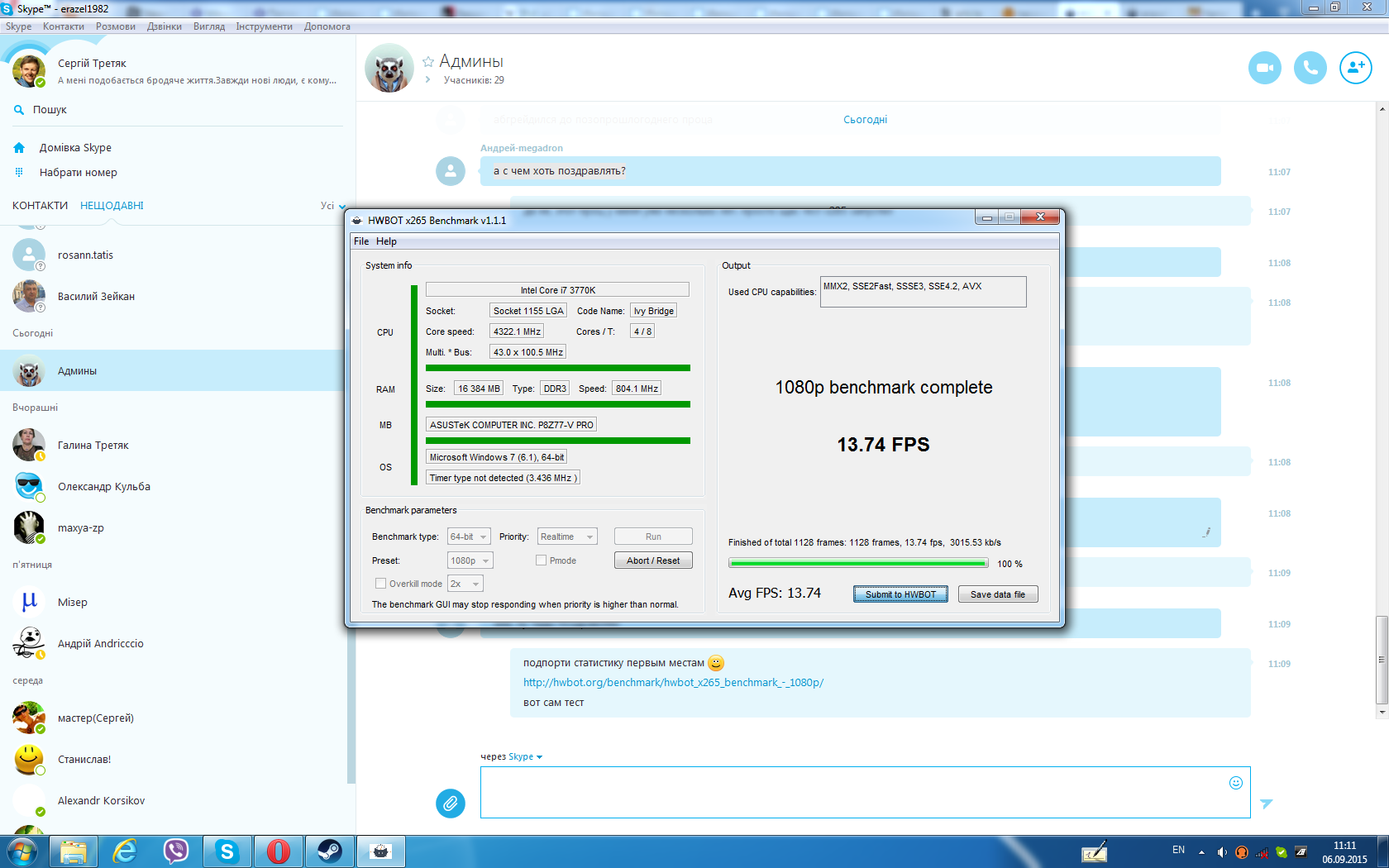Open Viber from the taskbar

176,851
